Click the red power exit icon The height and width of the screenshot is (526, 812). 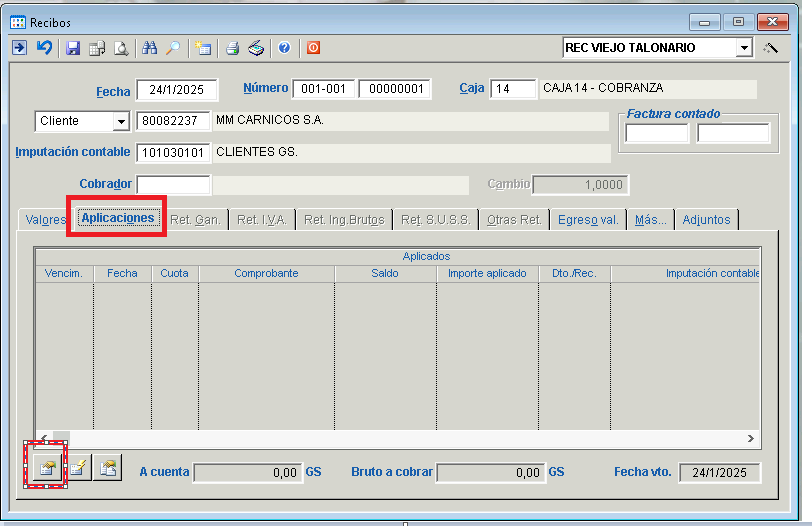coord(313,48)
